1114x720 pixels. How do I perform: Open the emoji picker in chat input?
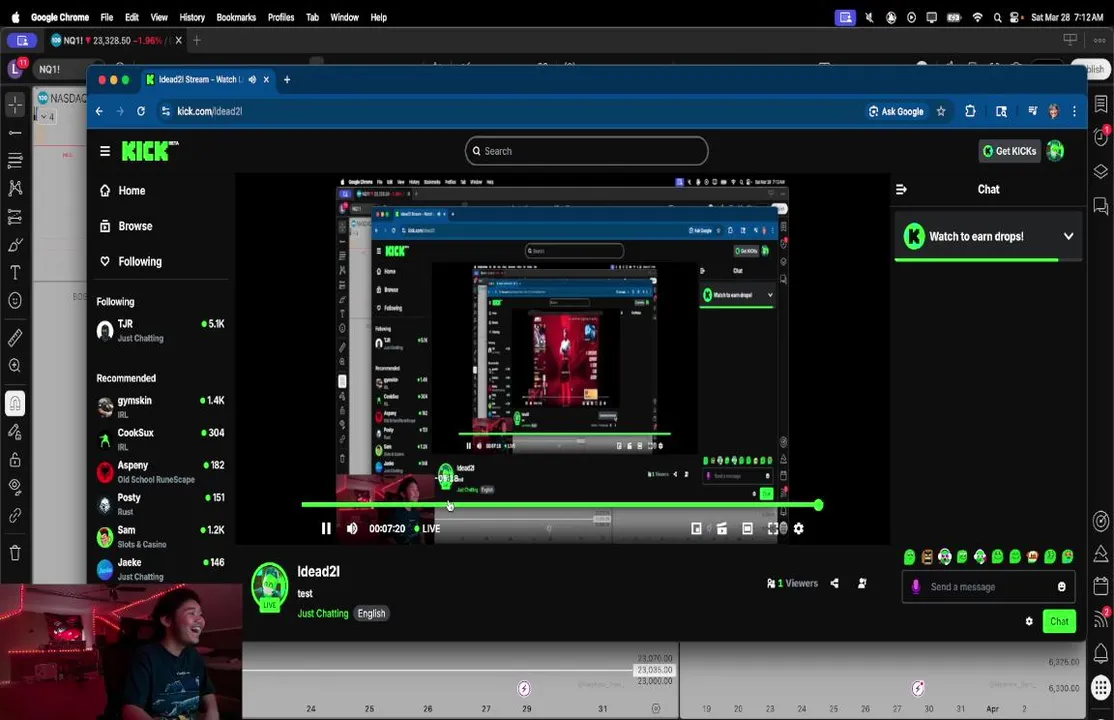click(x=1061, y=587)
